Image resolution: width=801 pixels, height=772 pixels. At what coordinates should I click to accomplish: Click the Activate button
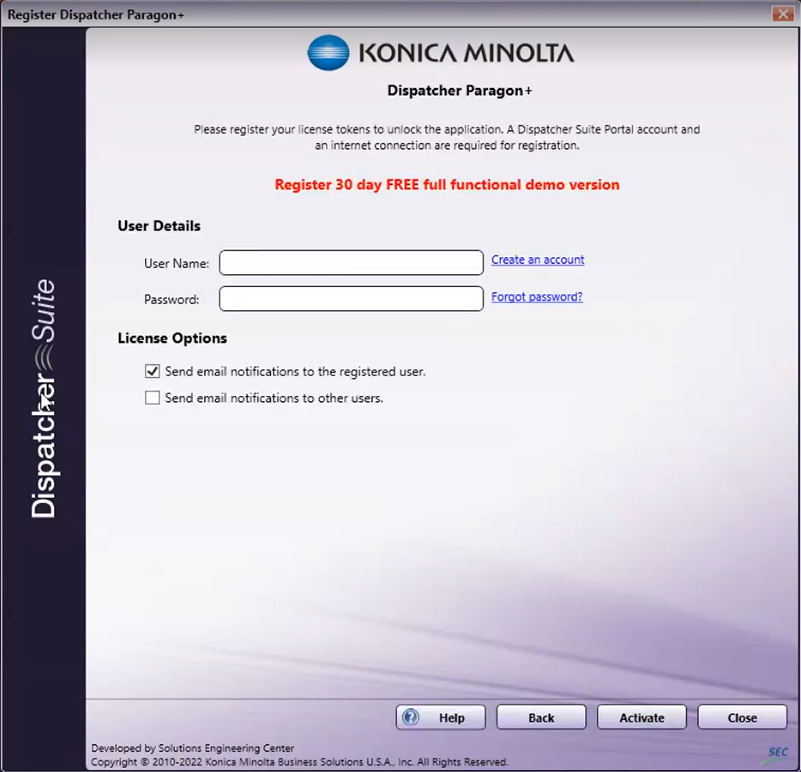(x=642, y=717)
